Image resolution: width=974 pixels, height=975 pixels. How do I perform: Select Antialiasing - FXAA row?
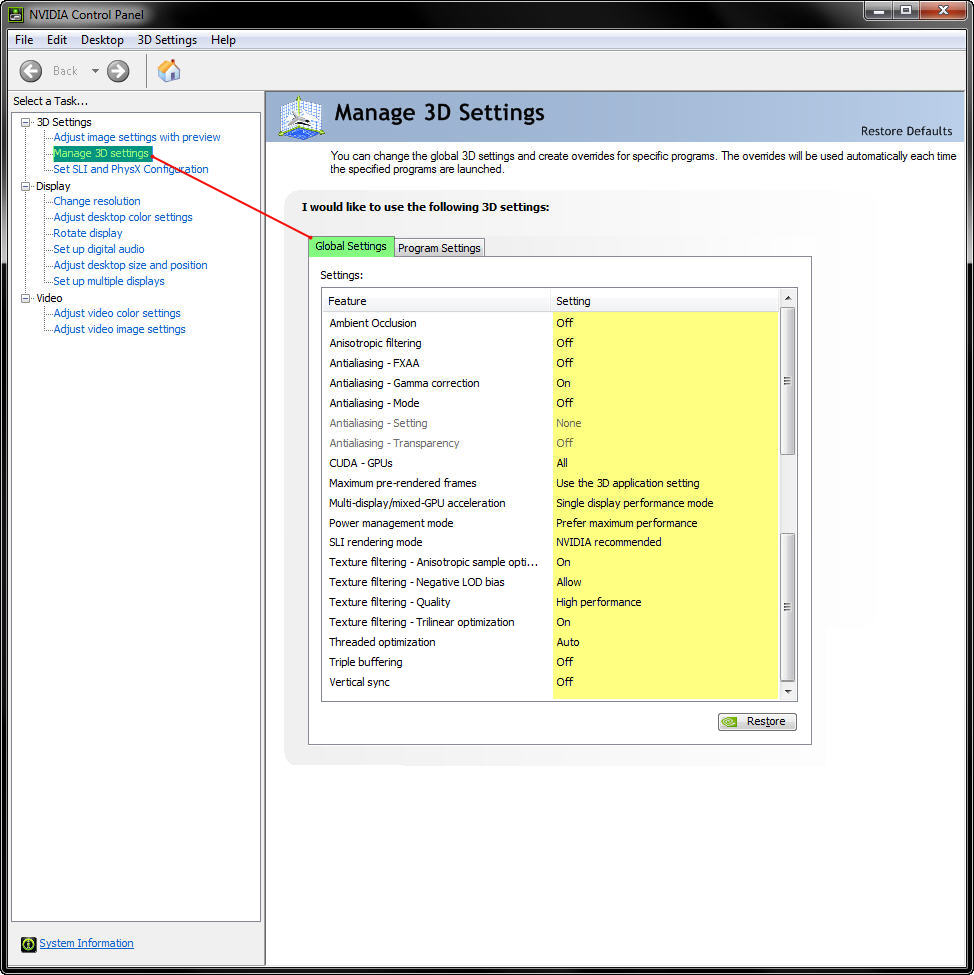[x=550, y=363]
